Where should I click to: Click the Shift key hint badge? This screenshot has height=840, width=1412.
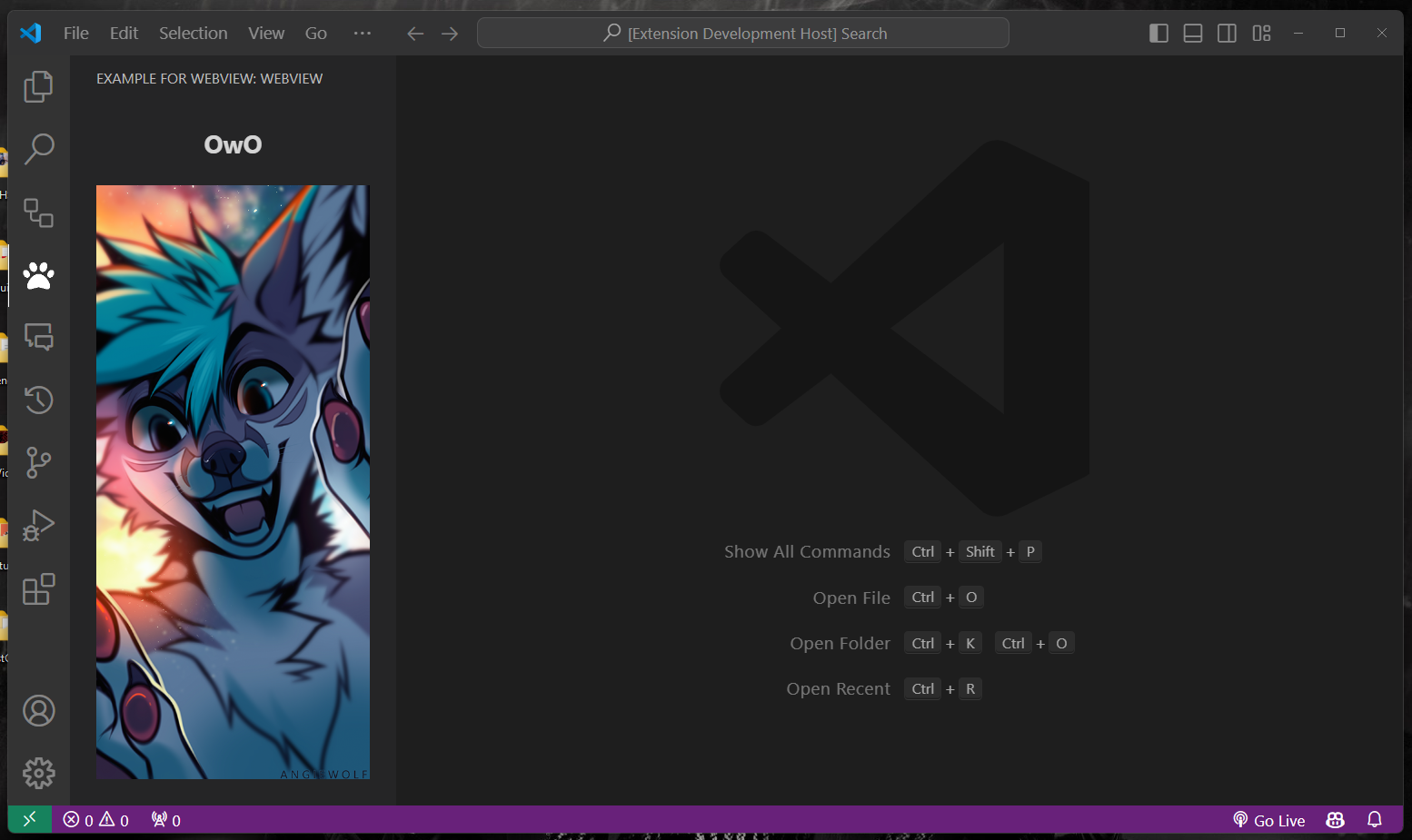[x=979, y=552]
